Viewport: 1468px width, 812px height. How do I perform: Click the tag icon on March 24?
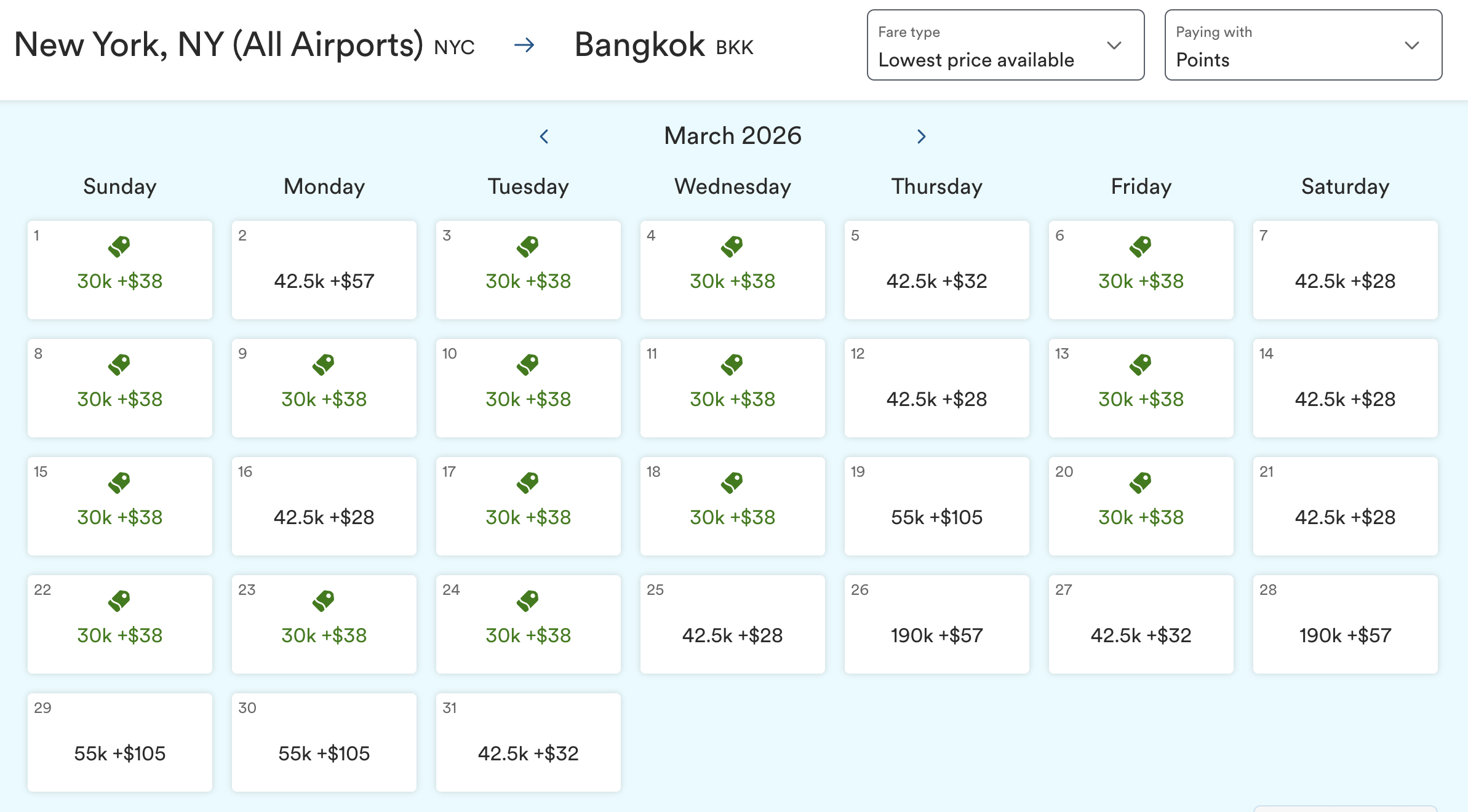pos(528,600)
